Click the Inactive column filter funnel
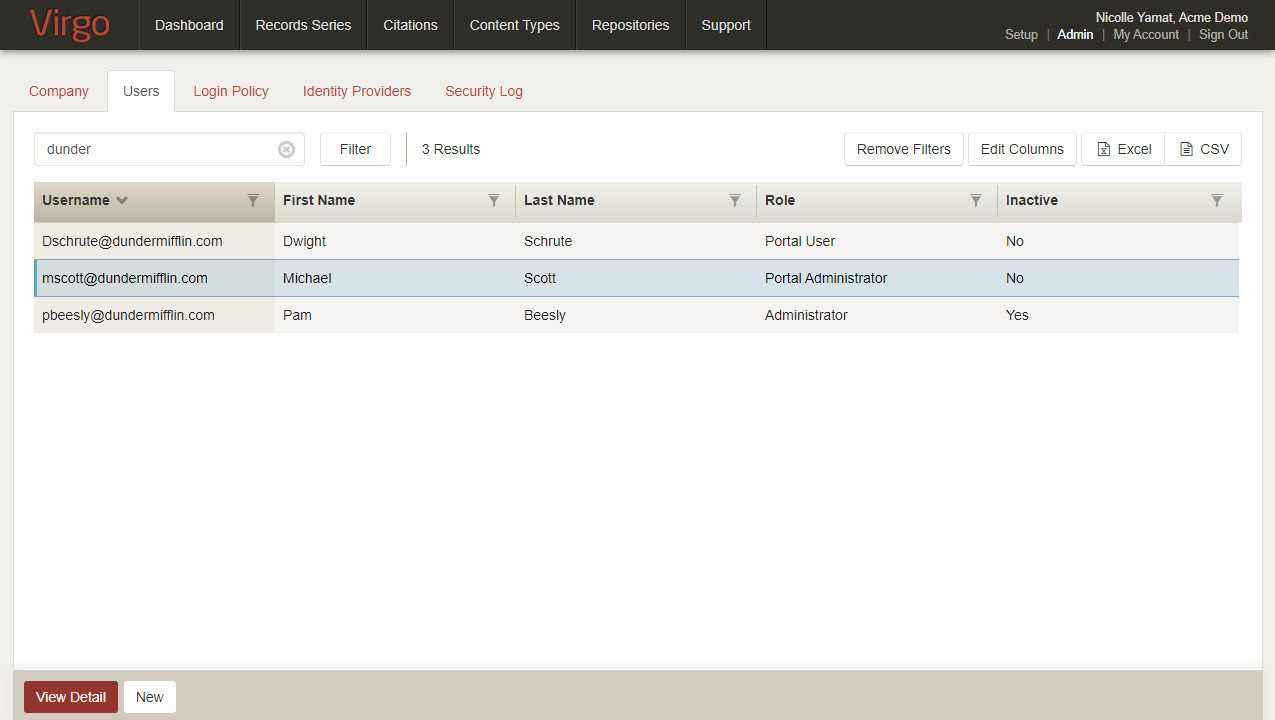The image size is (1275, 720). (x=1217, y=201)
